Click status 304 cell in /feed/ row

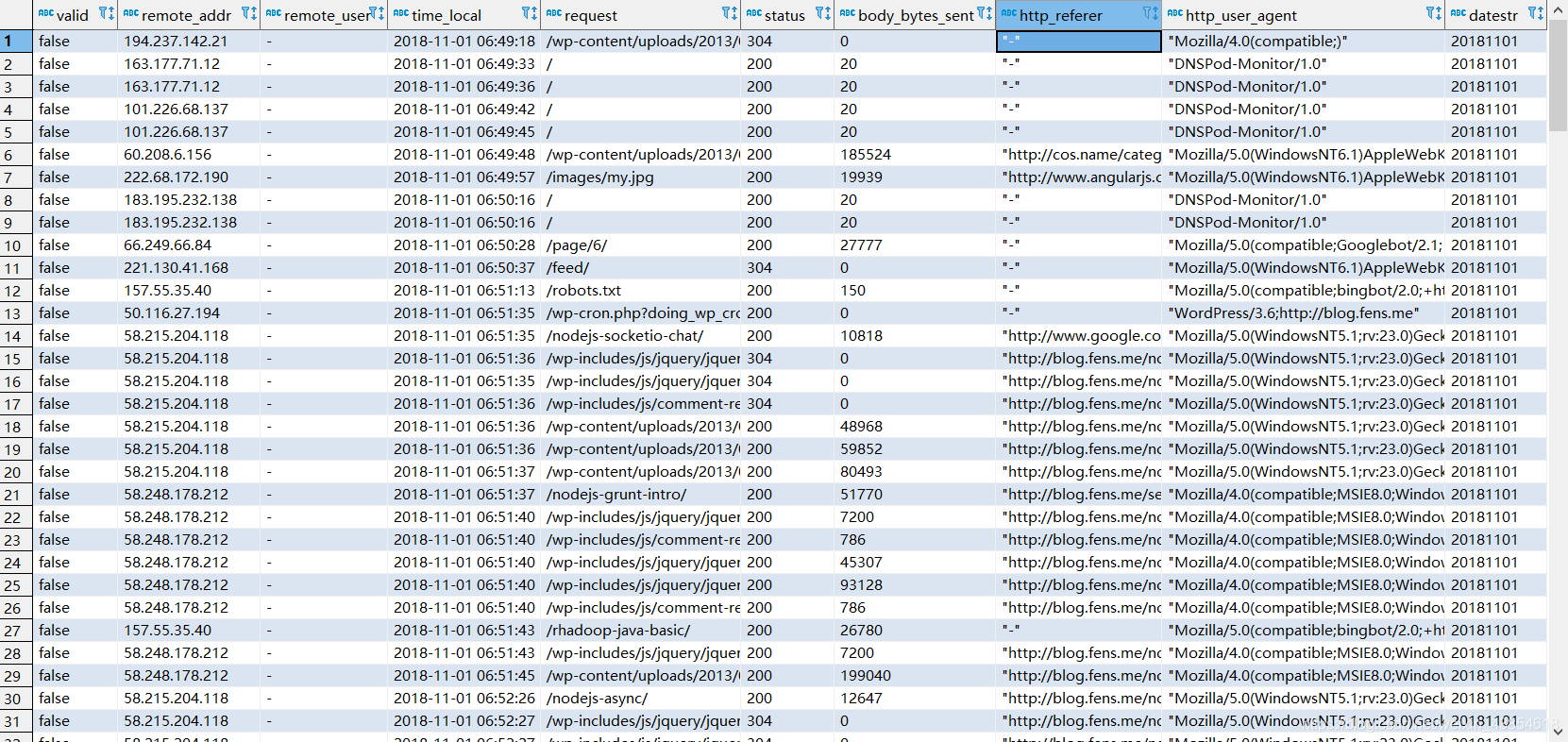pyautogui.click(x=787, y=268)
